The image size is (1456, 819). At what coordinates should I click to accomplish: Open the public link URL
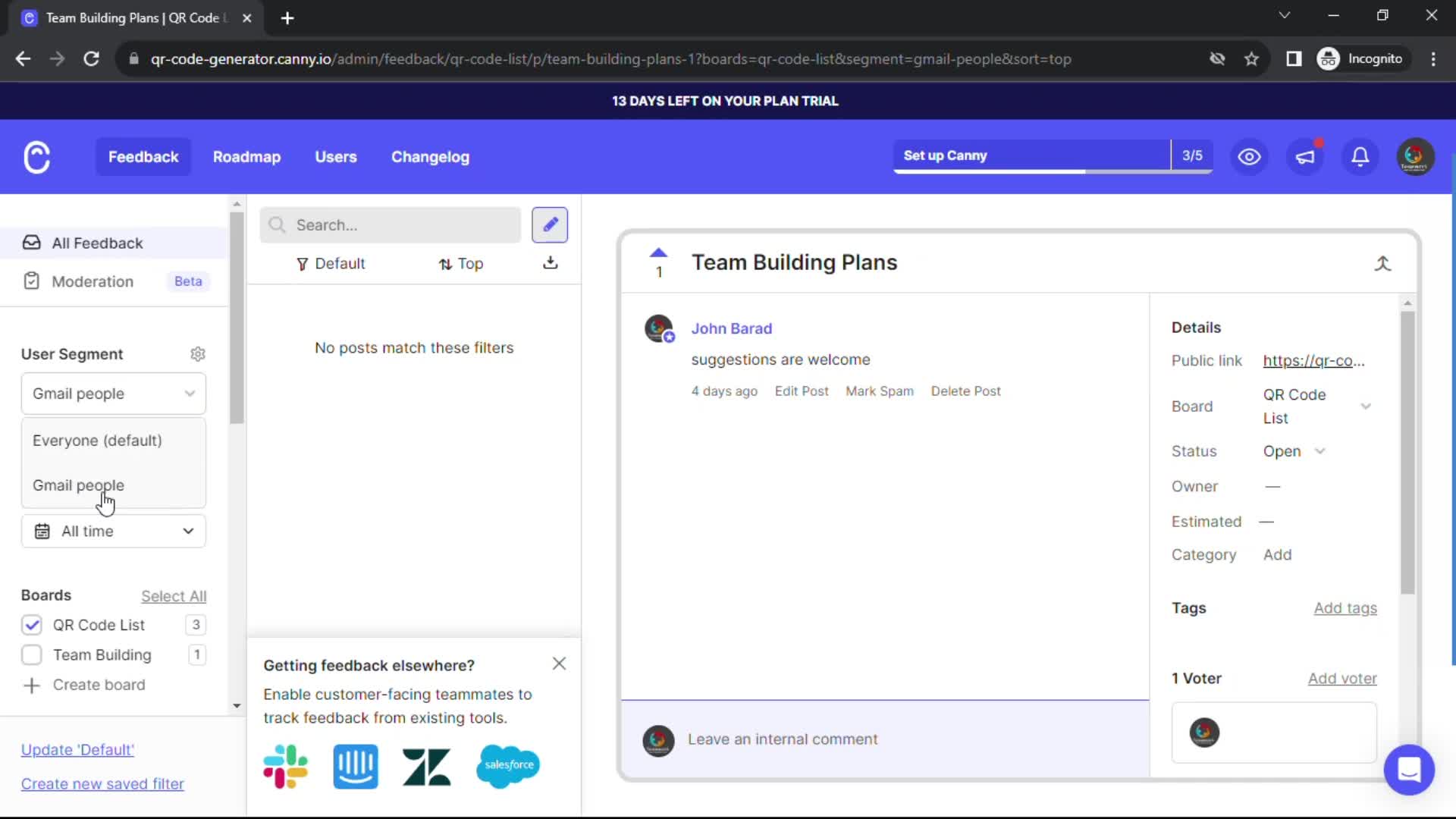click(x=1313, y=361)
